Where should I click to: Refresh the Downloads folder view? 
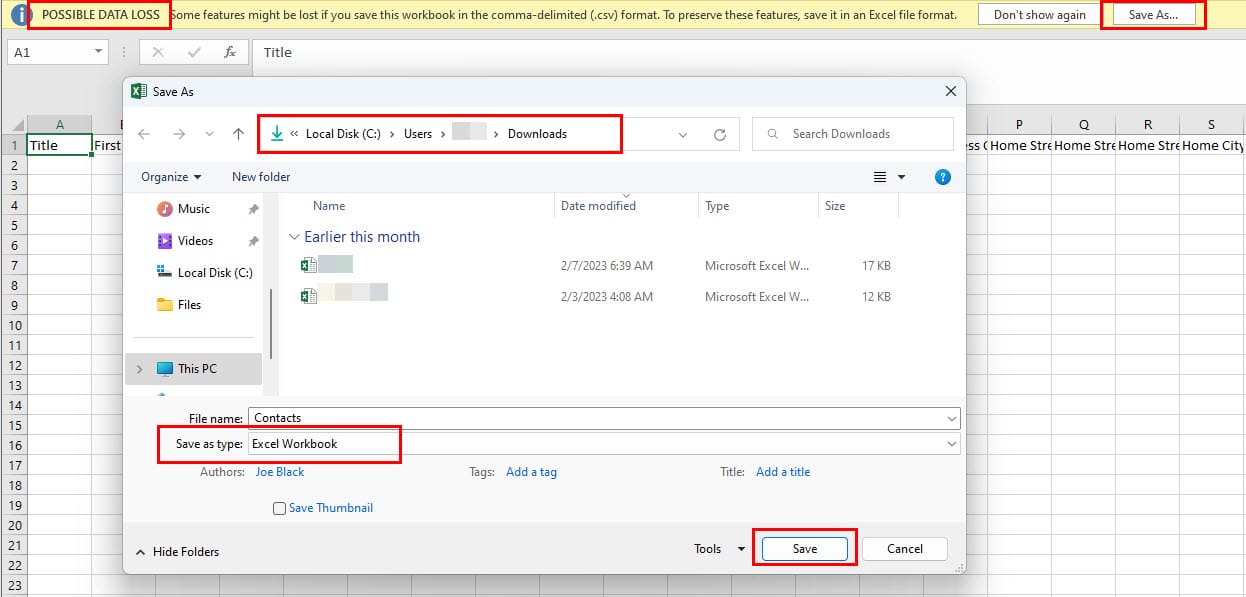pos(720,134)
